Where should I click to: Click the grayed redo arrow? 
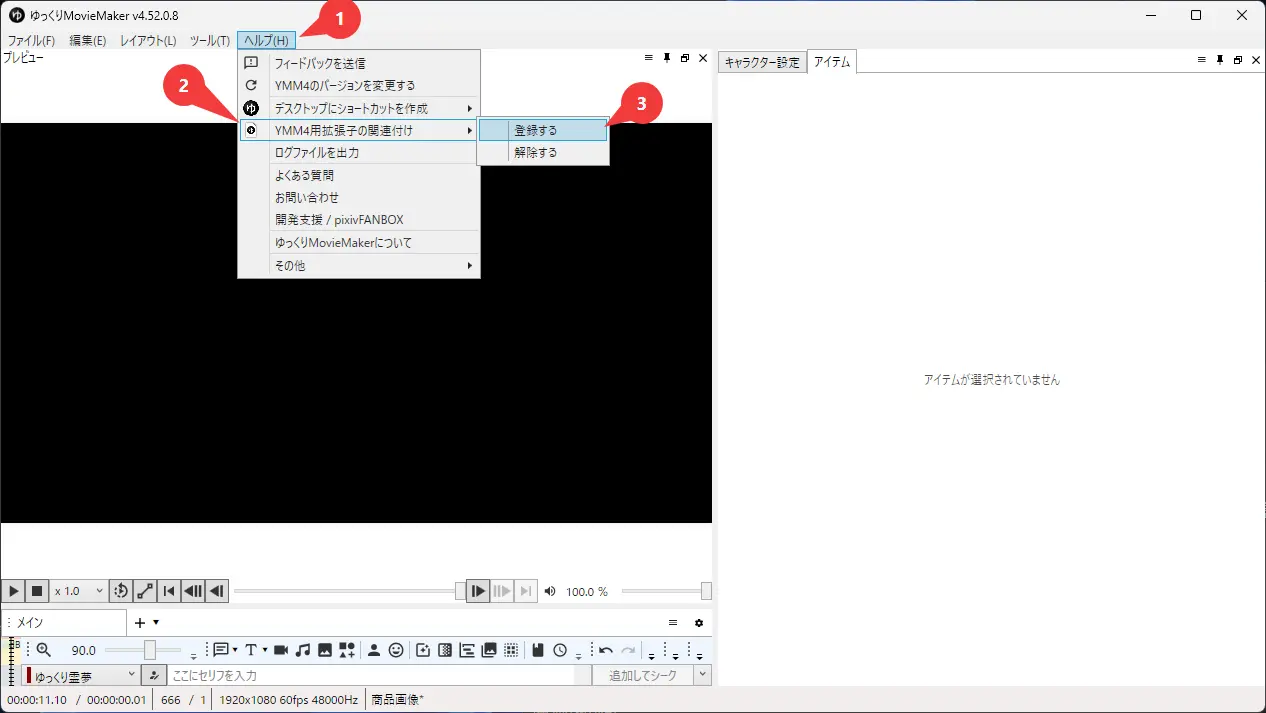pyautogui.click(x=628, y=650)
